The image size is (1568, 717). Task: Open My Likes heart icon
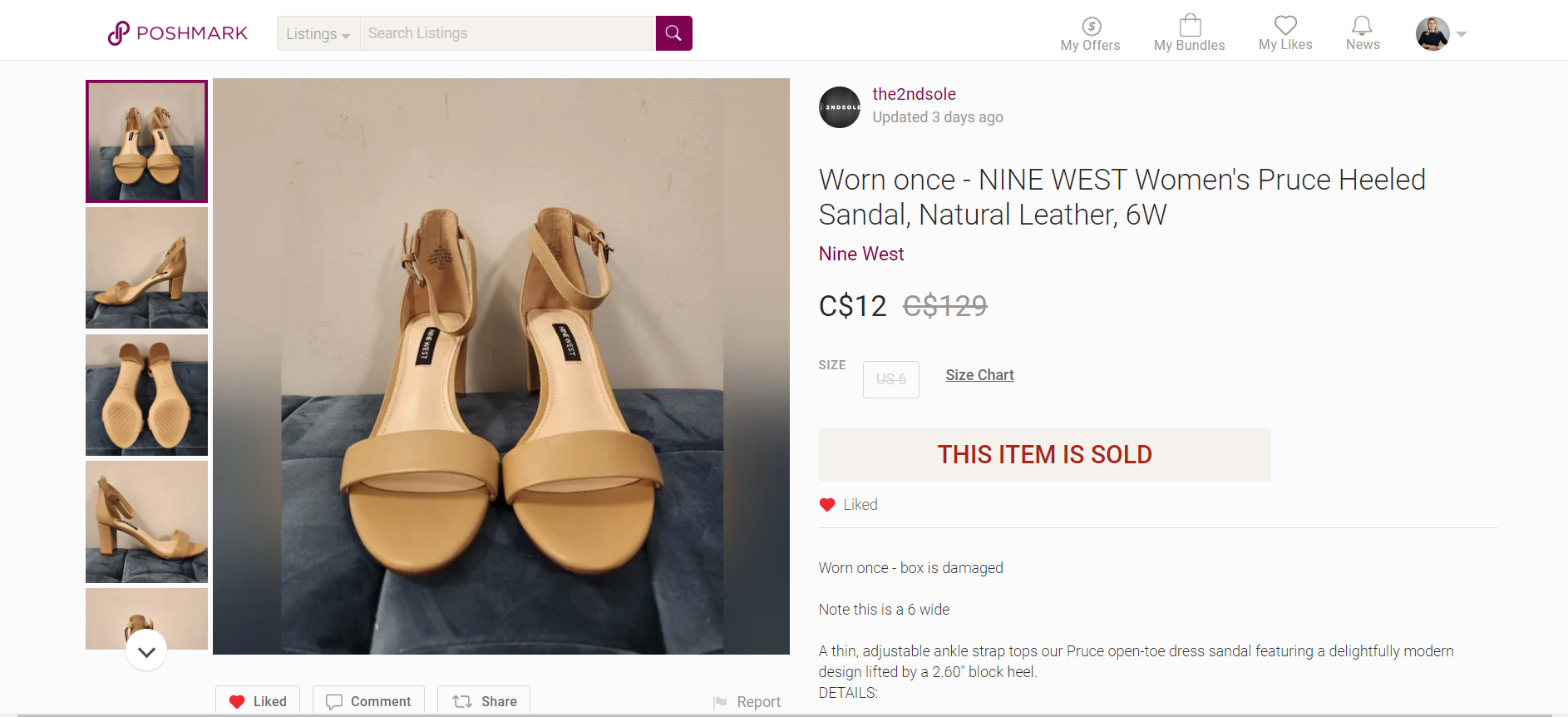coord(1285,26)
